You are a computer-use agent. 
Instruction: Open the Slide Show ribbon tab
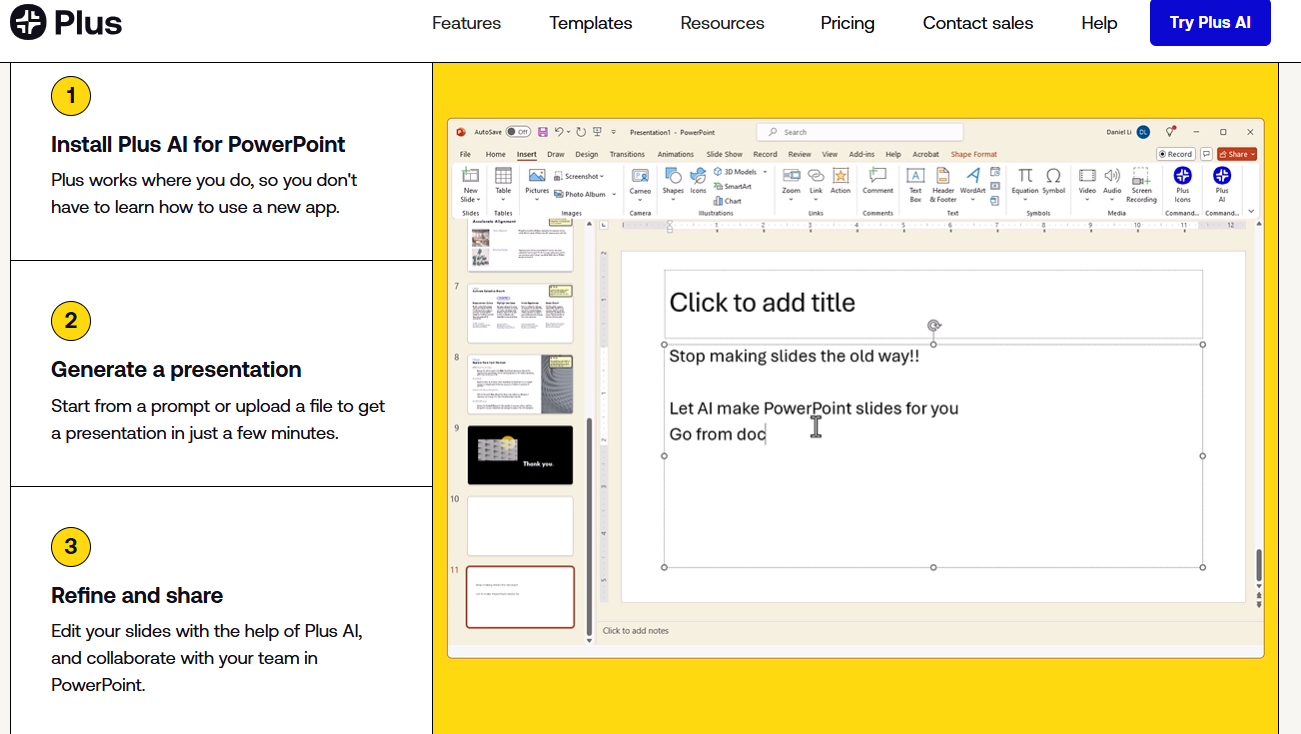(x=724, y=154)
